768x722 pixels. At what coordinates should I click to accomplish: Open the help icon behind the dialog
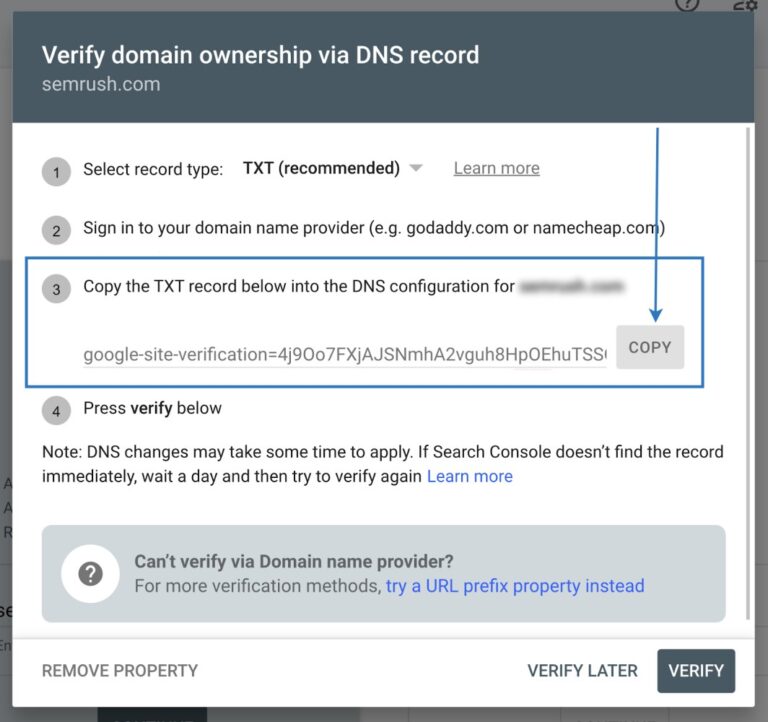coord(687,5)
